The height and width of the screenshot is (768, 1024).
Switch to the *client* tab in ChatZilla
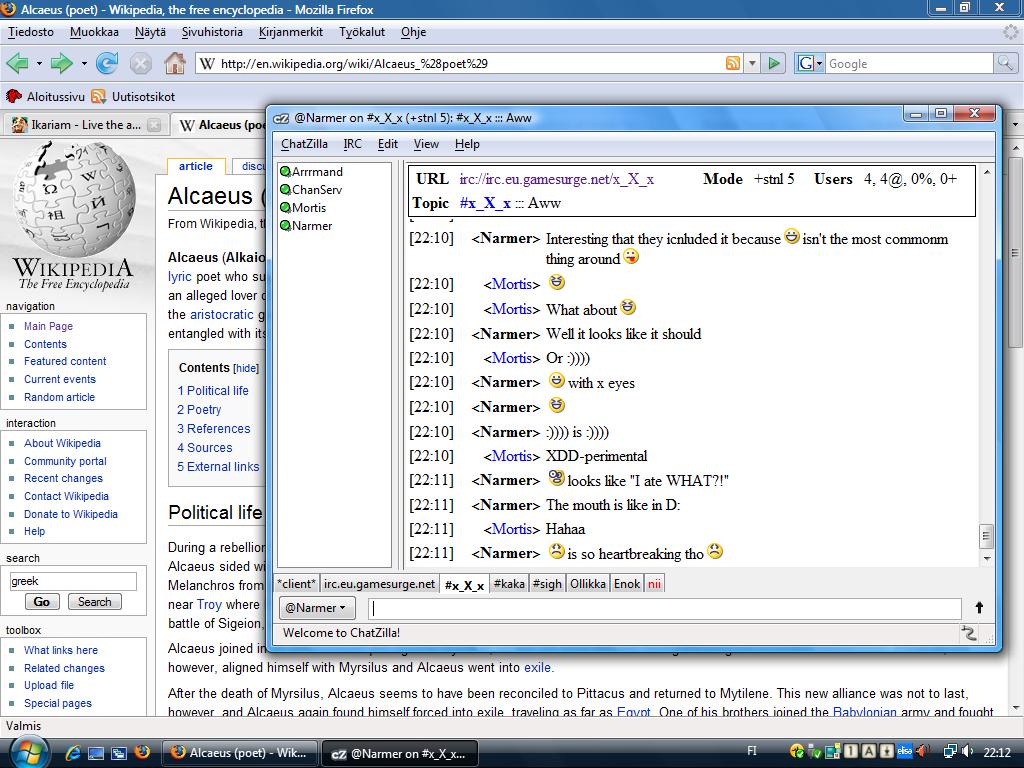[x=296, y=584]
